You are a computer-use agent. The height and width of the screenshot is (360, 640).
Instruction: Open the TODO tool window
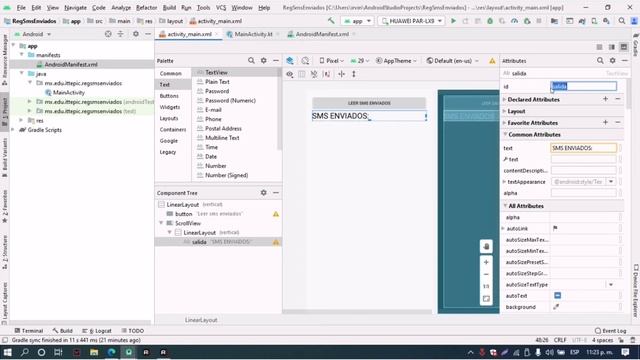coord(132,331)
